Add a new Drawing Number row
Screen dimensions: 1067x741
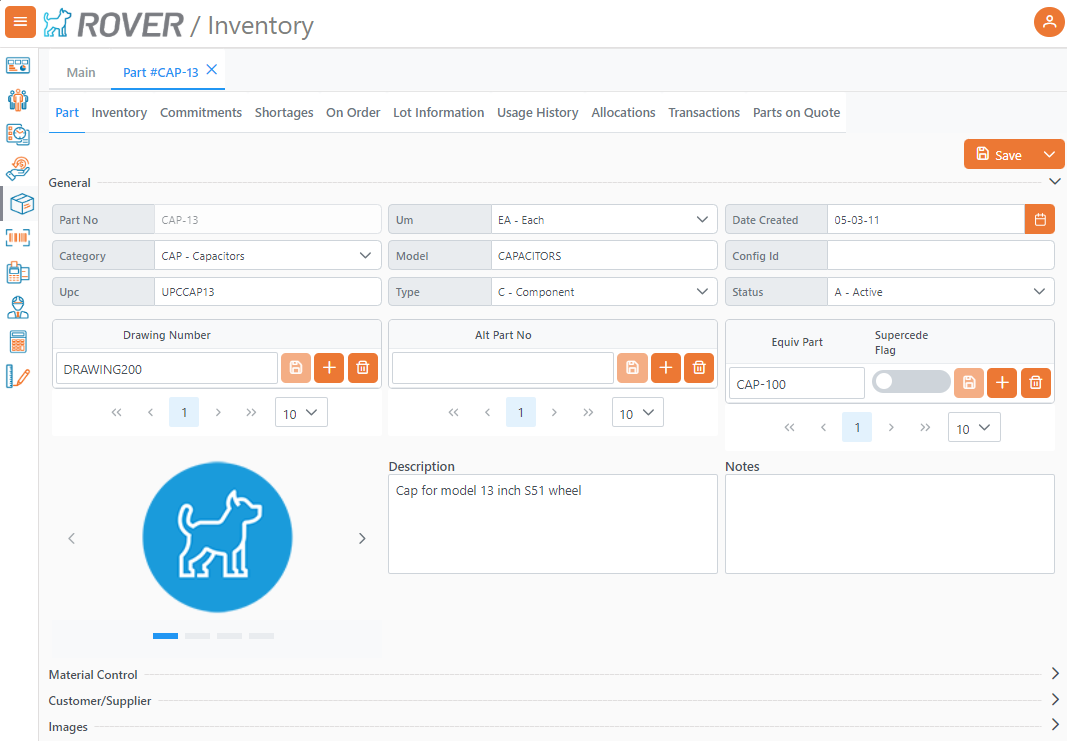[329, 368]
